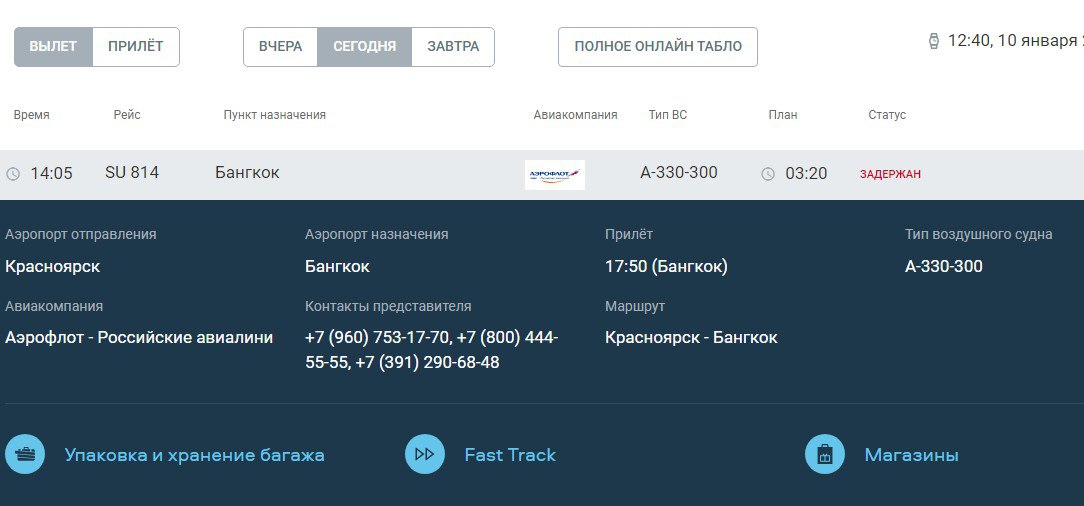Image resolution: width=1084 pixels, height=506 pixels.
Task: Switch to Вылет departures toggle
Action: point(53,47)
